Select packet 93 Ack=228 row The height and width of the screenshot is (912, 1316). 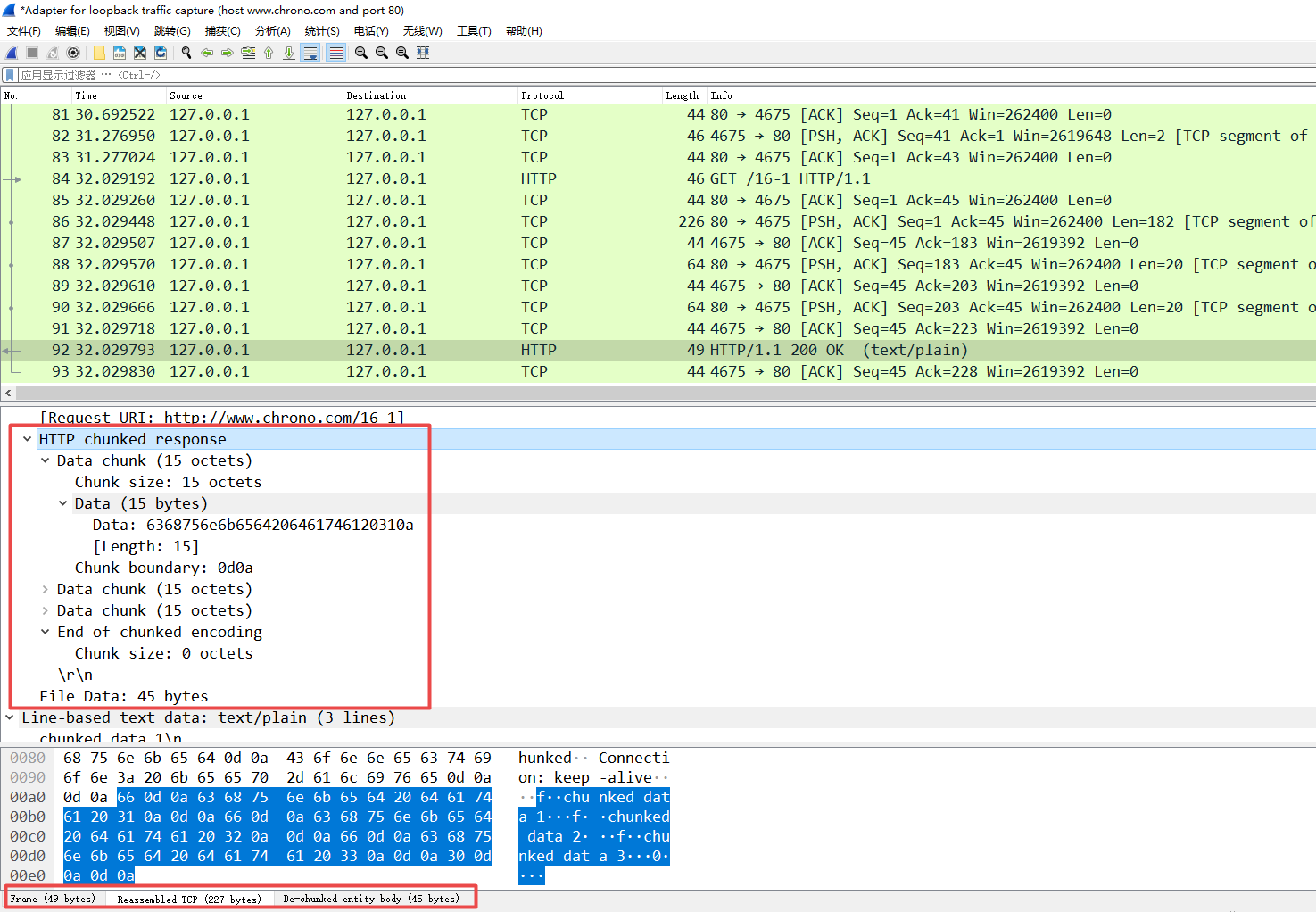point(658,371)
